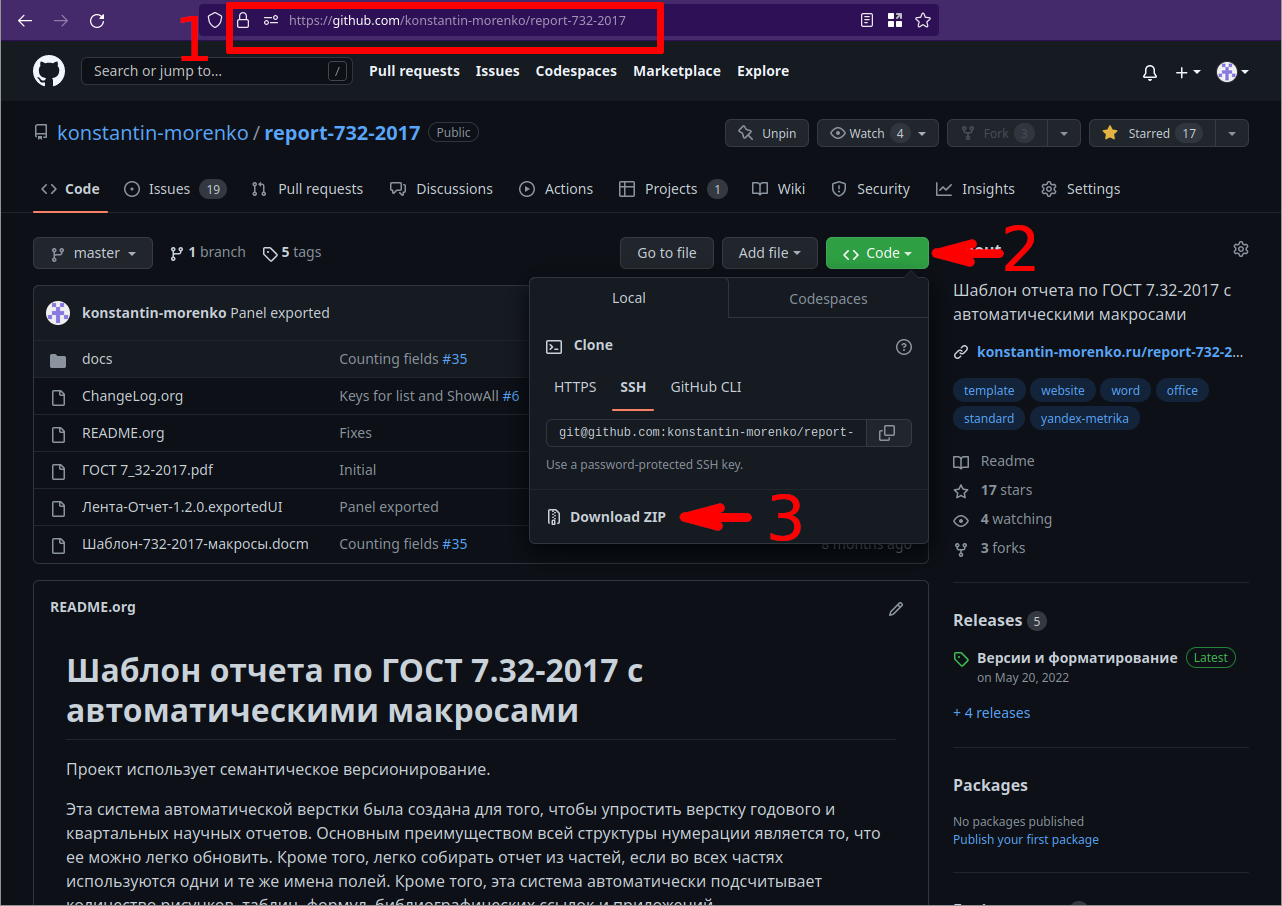Open the About section gear settings icon
The width and height of the screenshot is (1282, 906).
coord(1241,249)
